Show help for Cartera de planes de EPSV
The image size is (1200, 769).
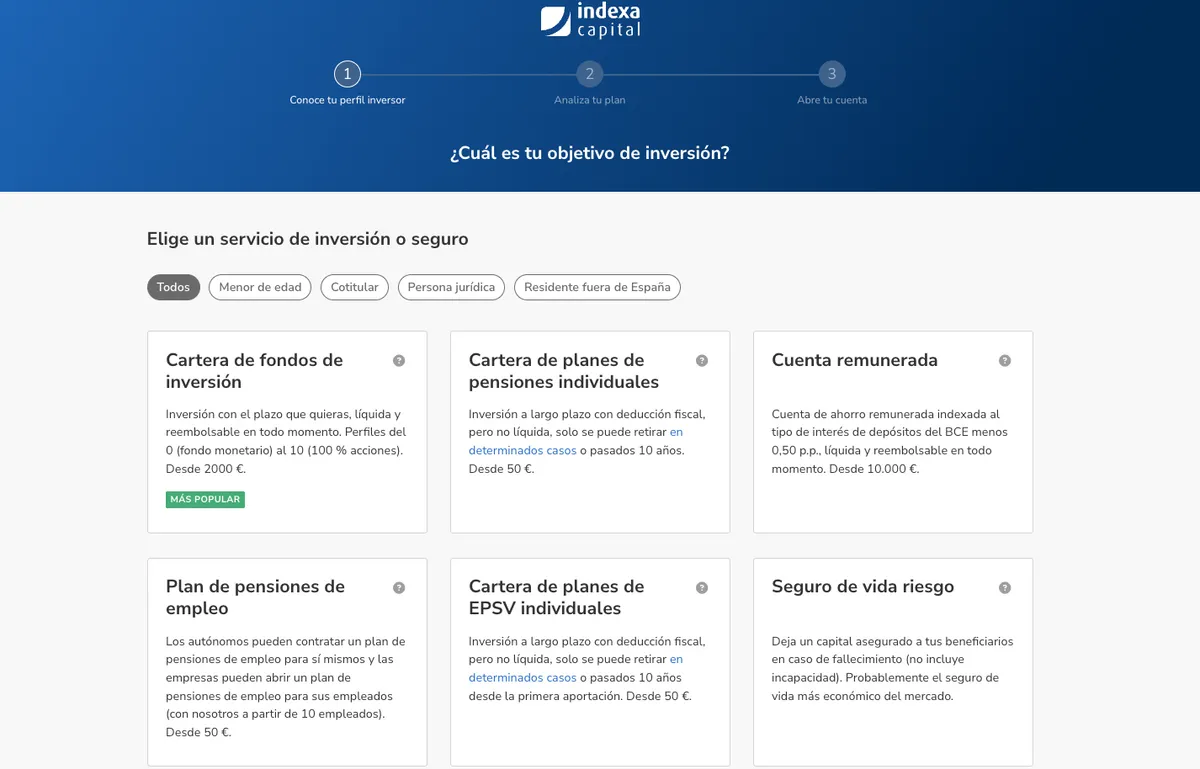click(x=702, y=588)
